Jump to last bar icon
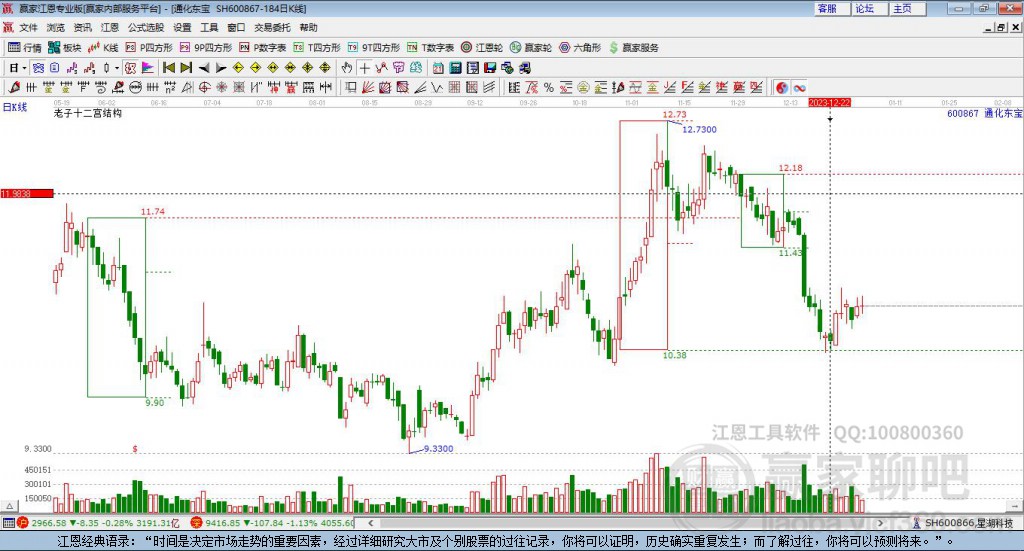 pyautogui.click(x=186, y=68)
